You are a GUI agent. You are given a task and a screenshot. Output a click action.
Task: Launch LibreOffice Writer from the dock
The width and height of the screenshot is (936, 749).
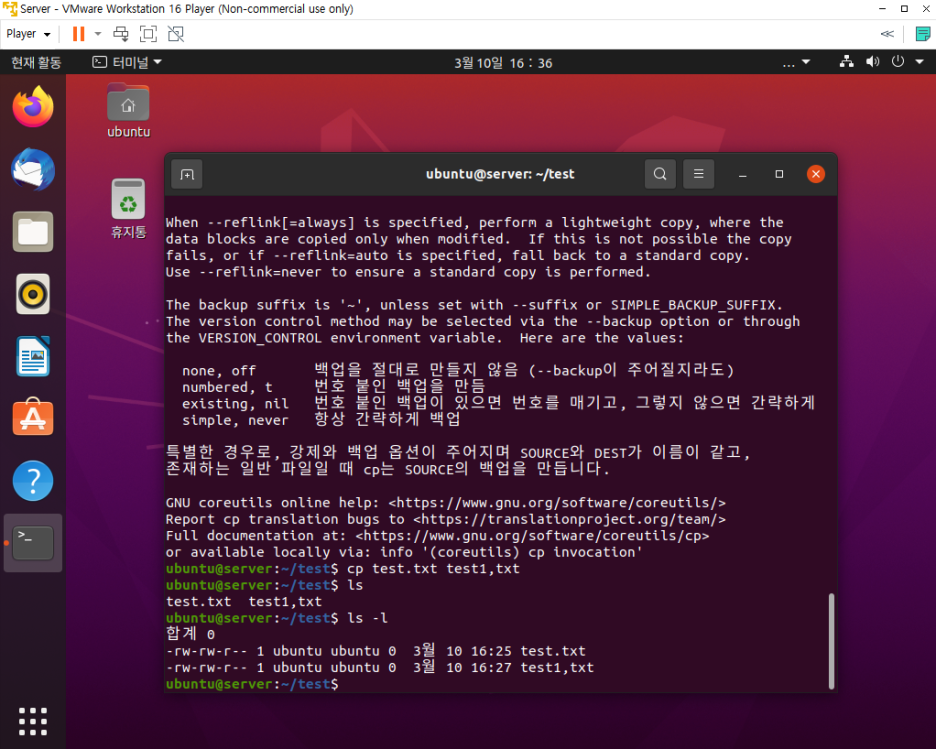click(x=33, y=356)
